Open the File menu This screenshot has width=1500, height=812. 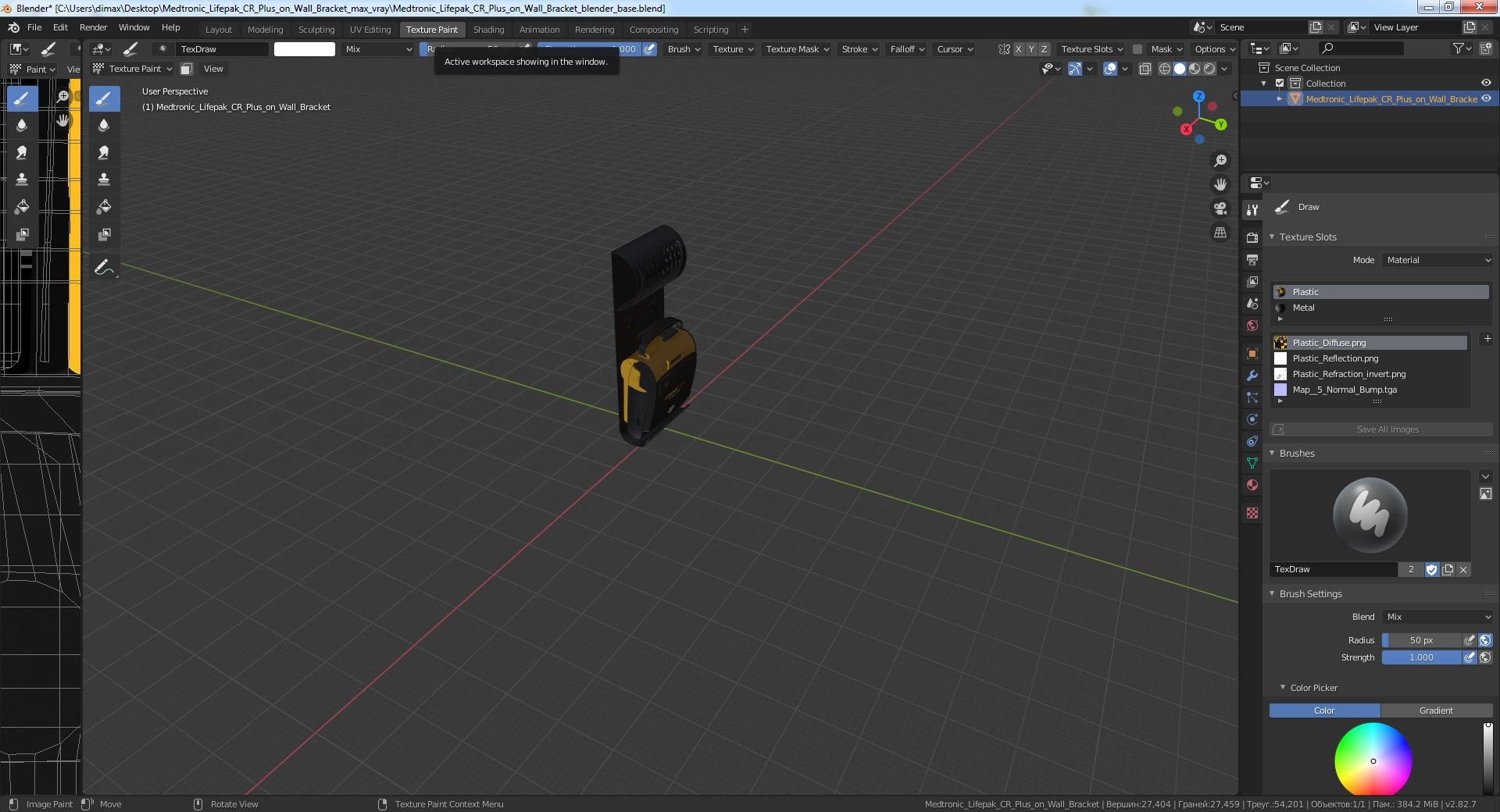[x=34, y=27]
